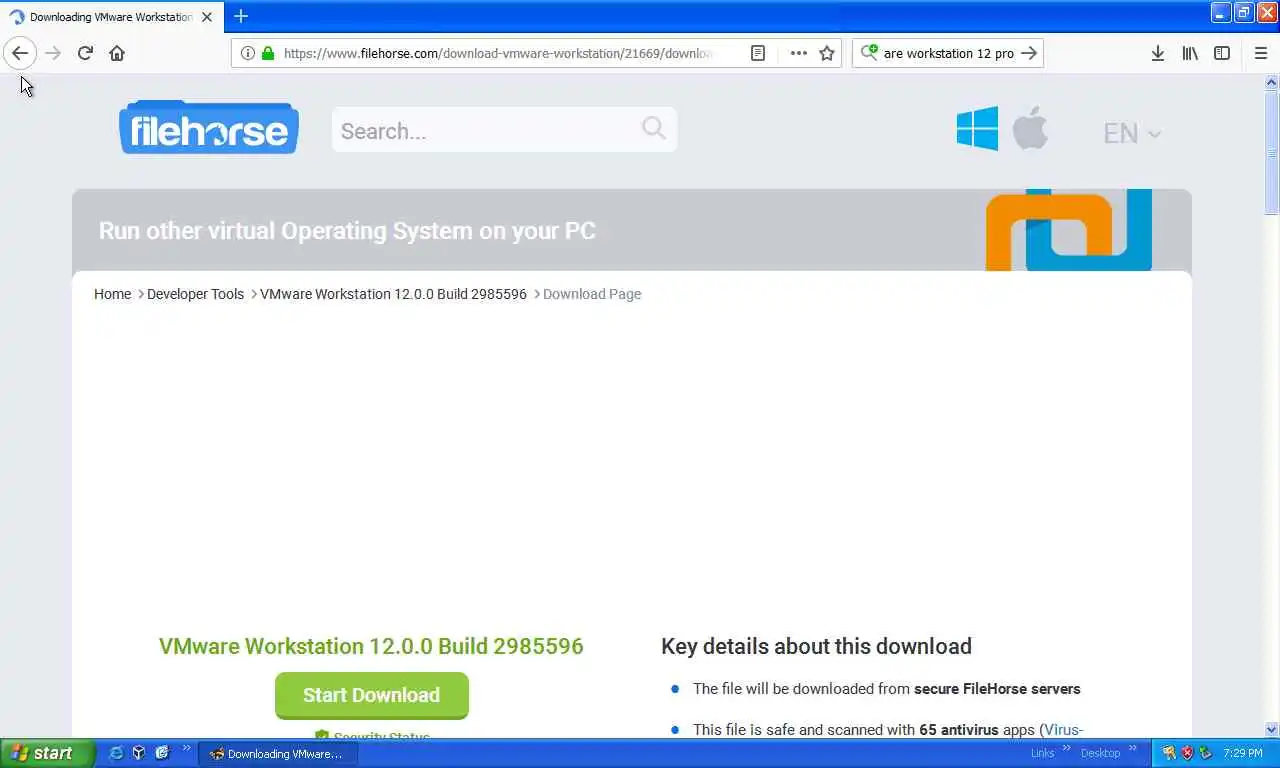The width and height of the screenshot is (1280, 768).
Task: Click the banner title Run other virtual Operating System
Action: (347, 230)
